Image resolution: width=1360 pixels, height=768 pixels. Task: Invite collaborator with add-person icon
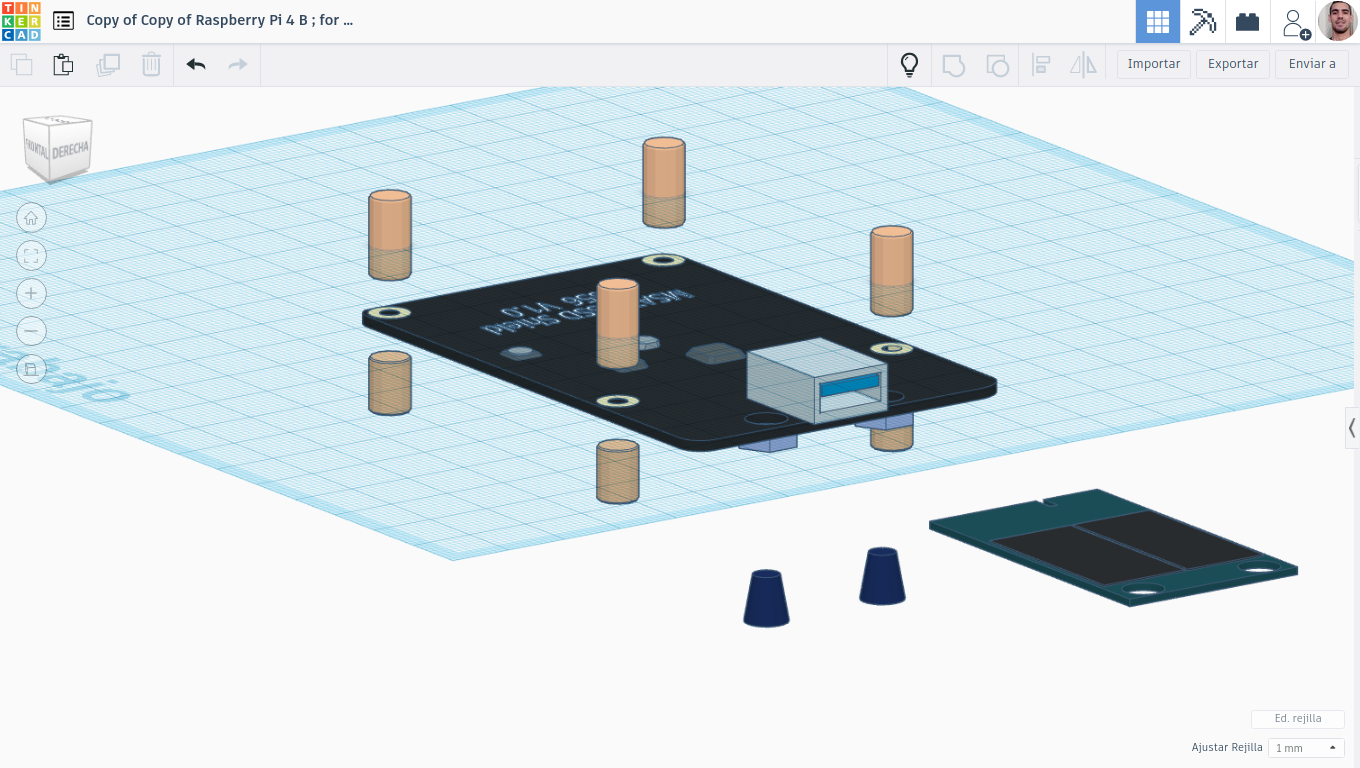(x=1295, y=22)
